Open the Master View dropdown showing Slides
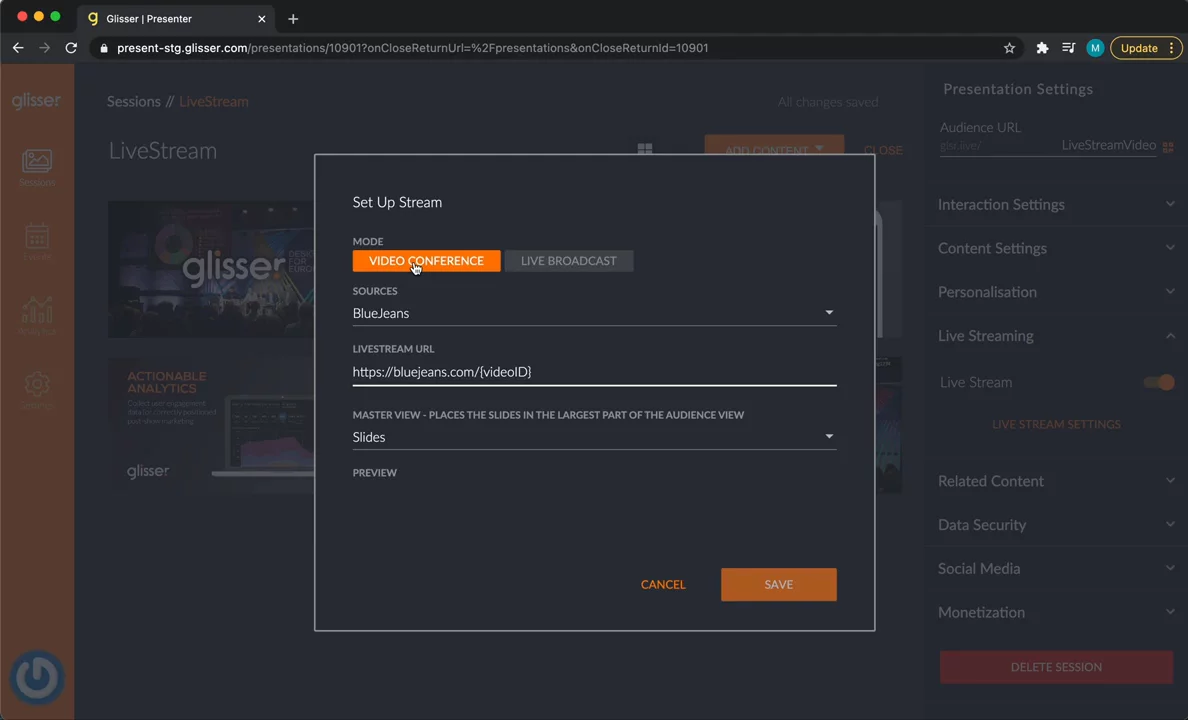 [x=594, y=437]
